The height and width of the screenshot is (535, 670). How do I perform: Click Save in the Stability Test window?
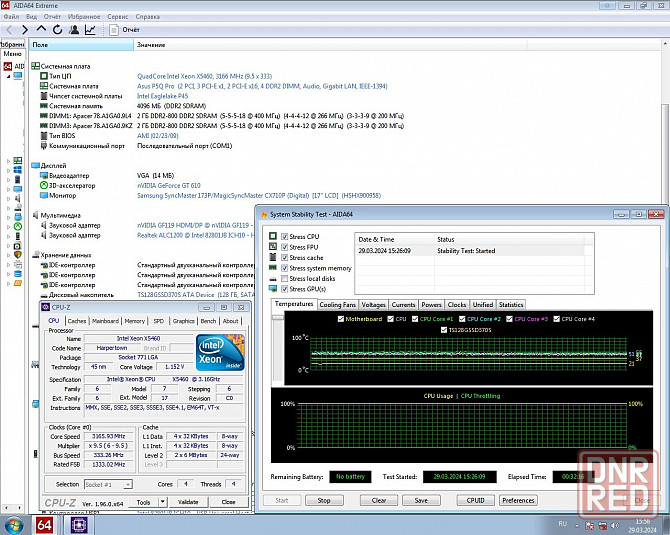(x=421, y=500)
